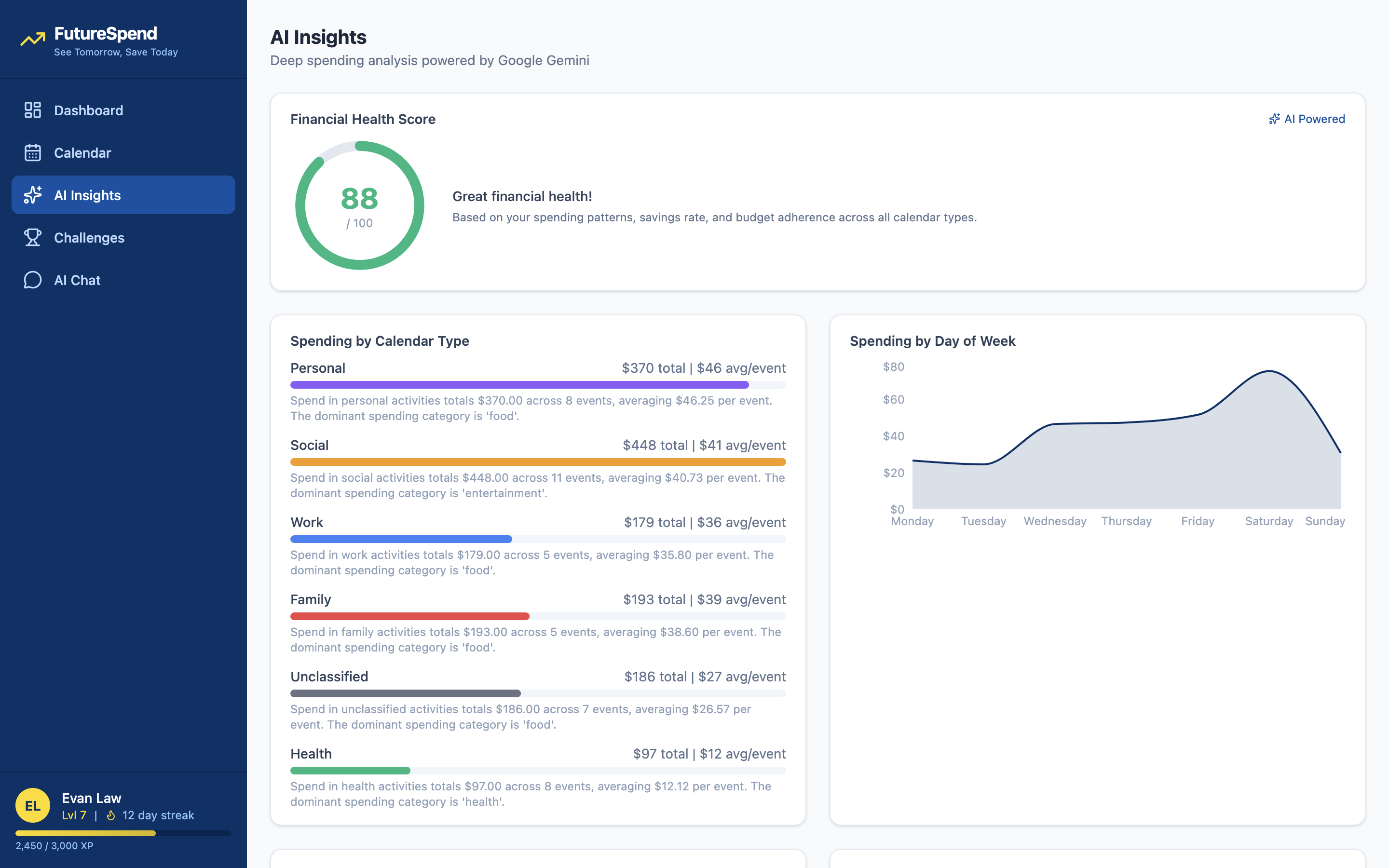Click the AI Chat bubble icon
This screenshot has height=868, width=1389.
point(33,280)
